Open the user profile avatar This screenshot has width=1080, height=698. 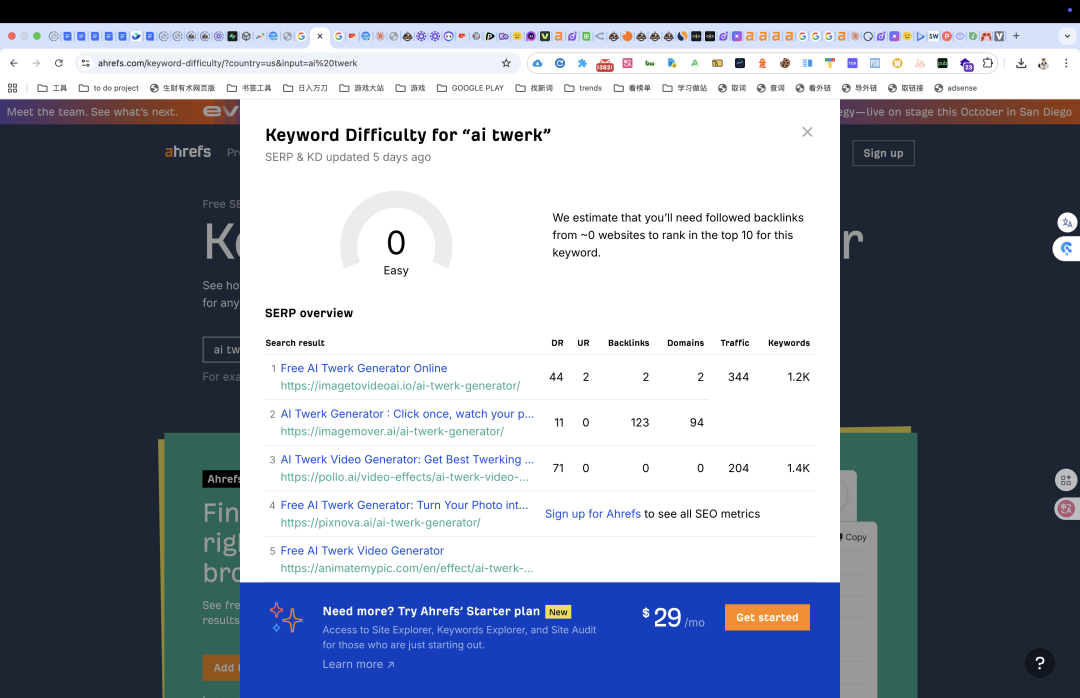coord(1043,63)
